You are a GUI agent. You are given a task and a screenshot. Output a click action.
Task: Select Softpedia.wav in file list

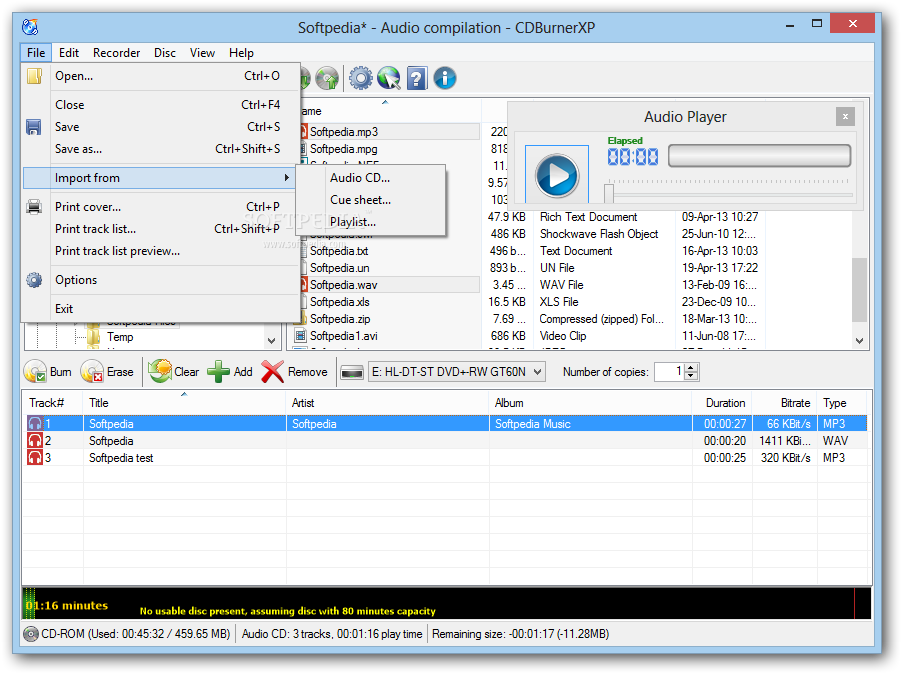click(x=343, y=285)
